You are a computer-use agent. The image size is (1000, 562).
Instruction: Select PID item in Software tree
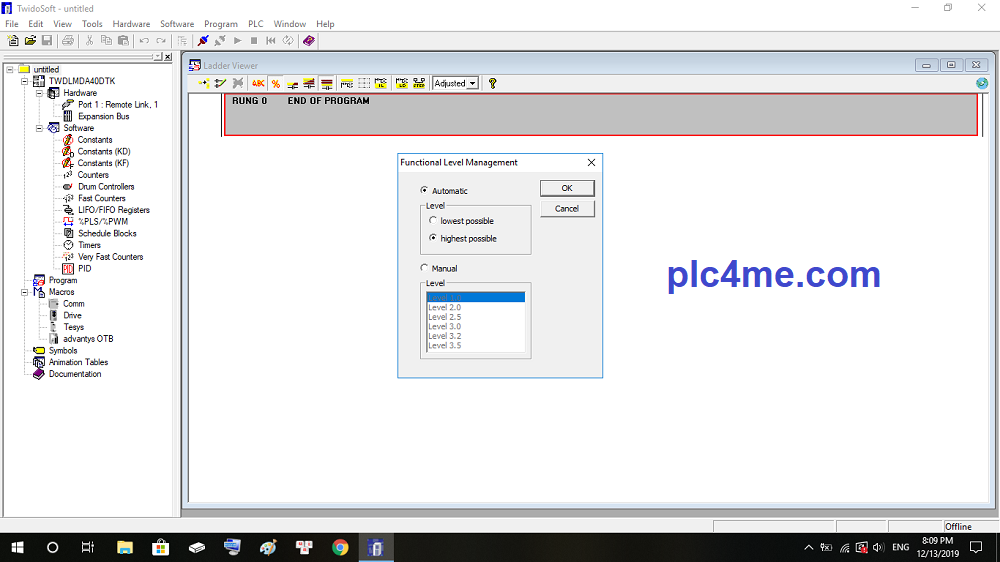pyautogui.click(x=84, y=269)
